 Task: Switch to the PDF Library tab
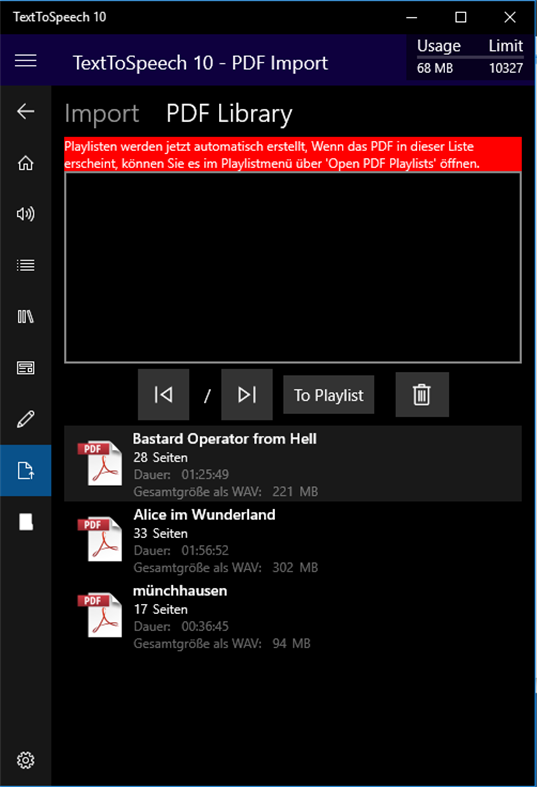click(229, 114)
